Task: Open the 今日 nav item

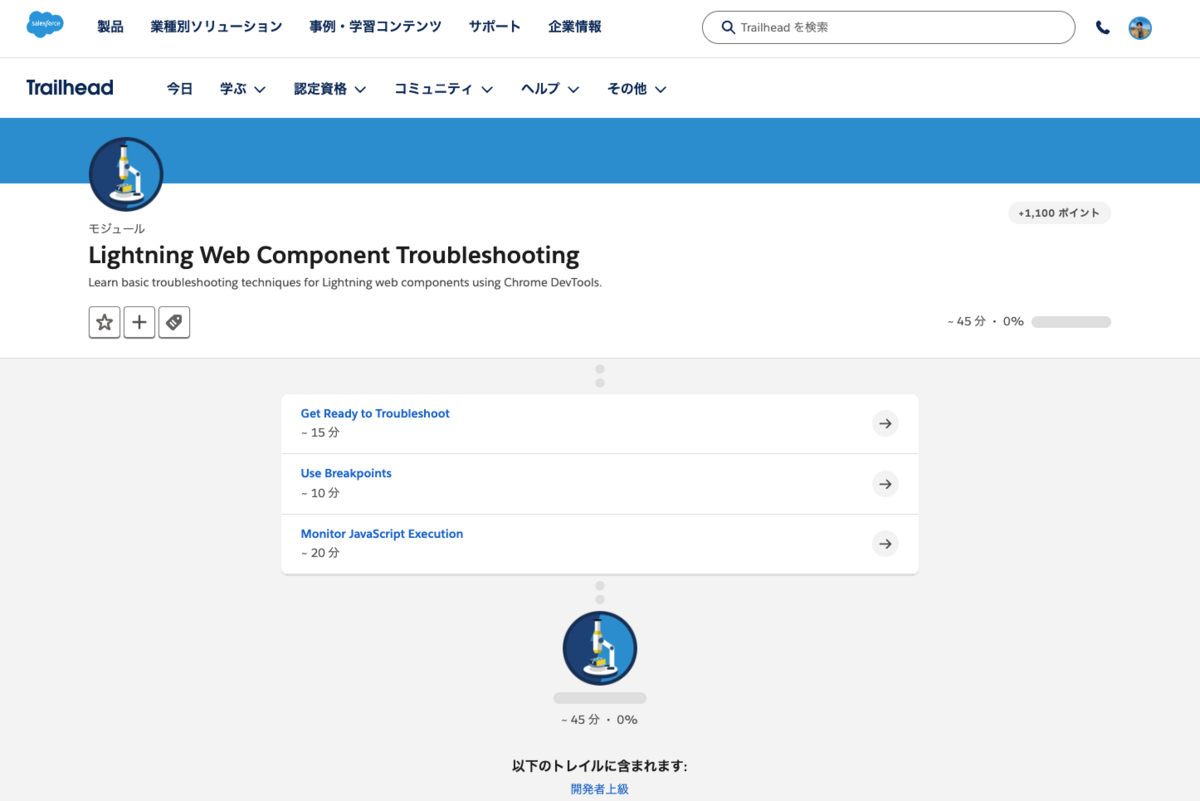Action: 180,89
